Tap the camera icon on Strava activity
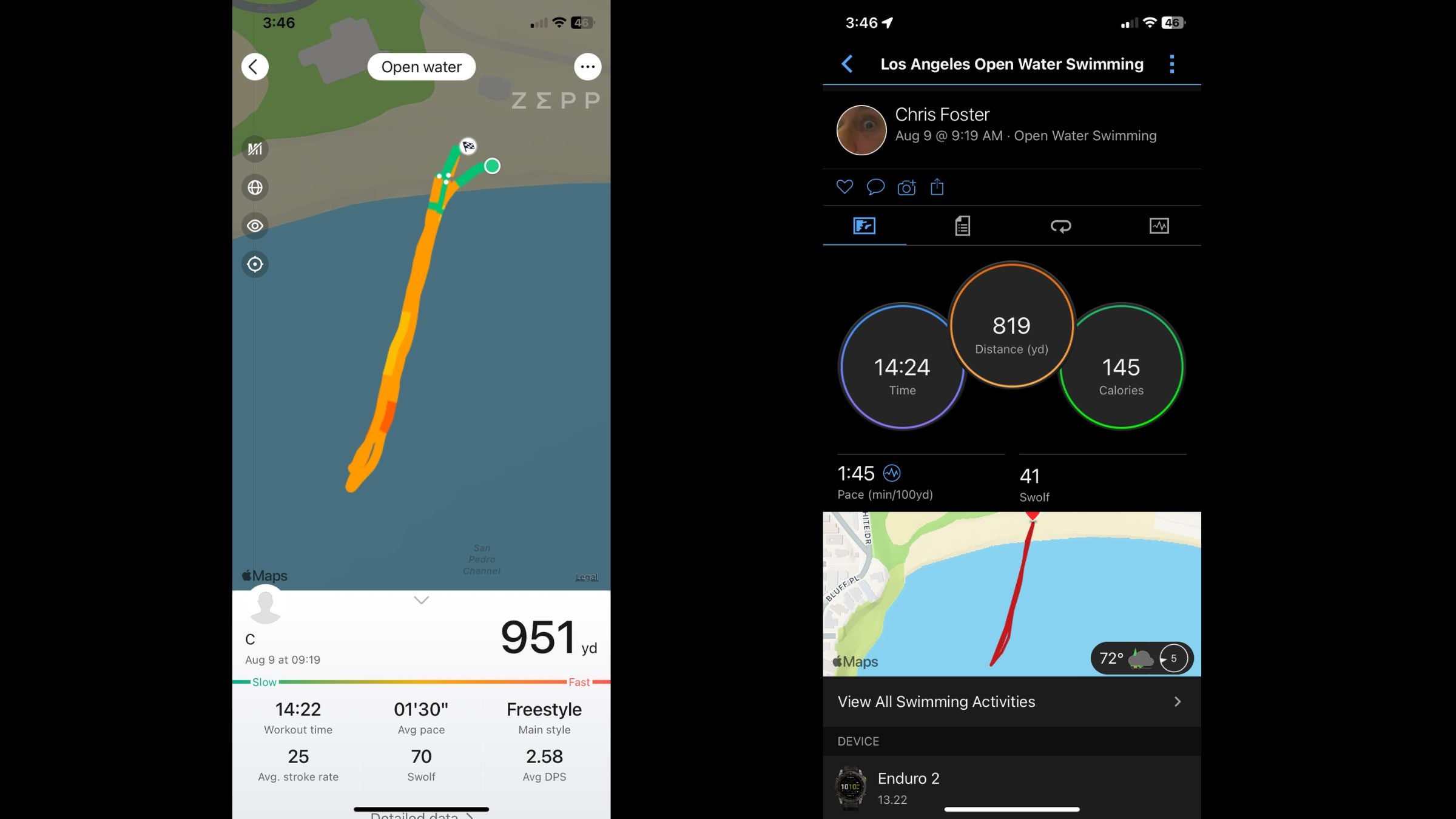 tap(907, 187)
